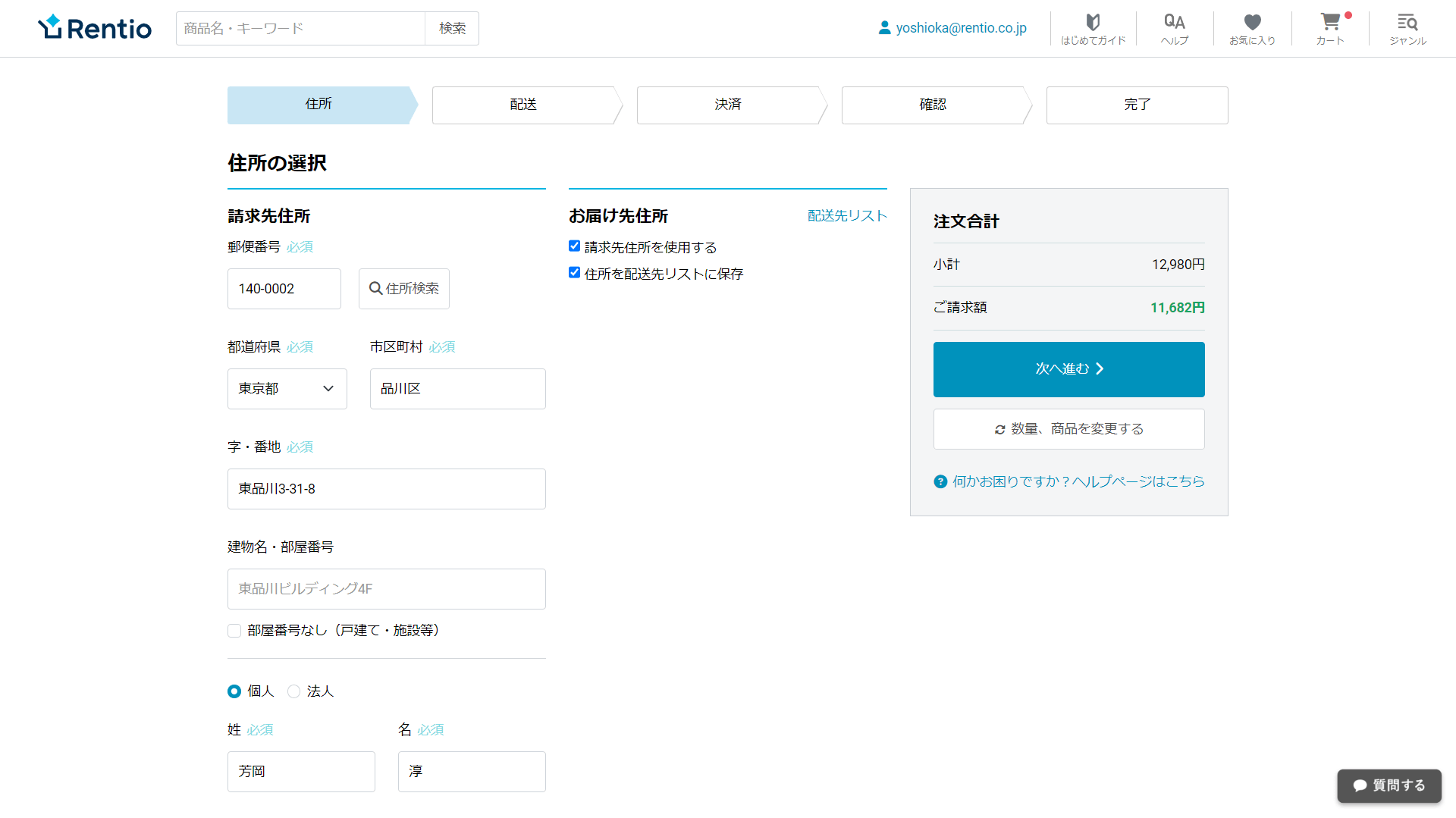This screenshot has width=1456, height=818.
Task: Click the 郵便番号 field containing 140-0002
Action: (284, 289)
